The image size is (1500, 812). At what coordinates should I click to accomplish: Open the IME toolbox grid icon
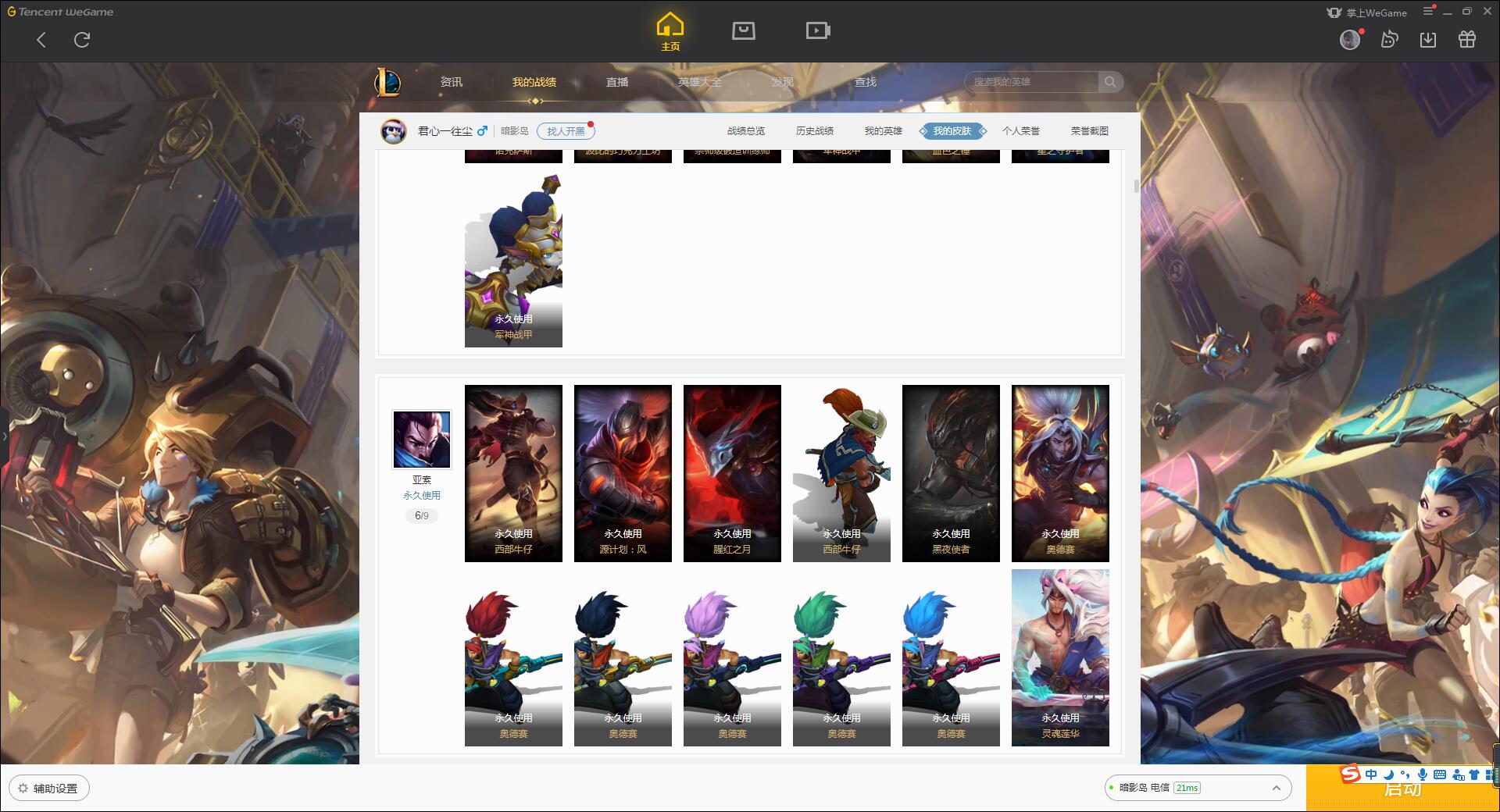1490,775
